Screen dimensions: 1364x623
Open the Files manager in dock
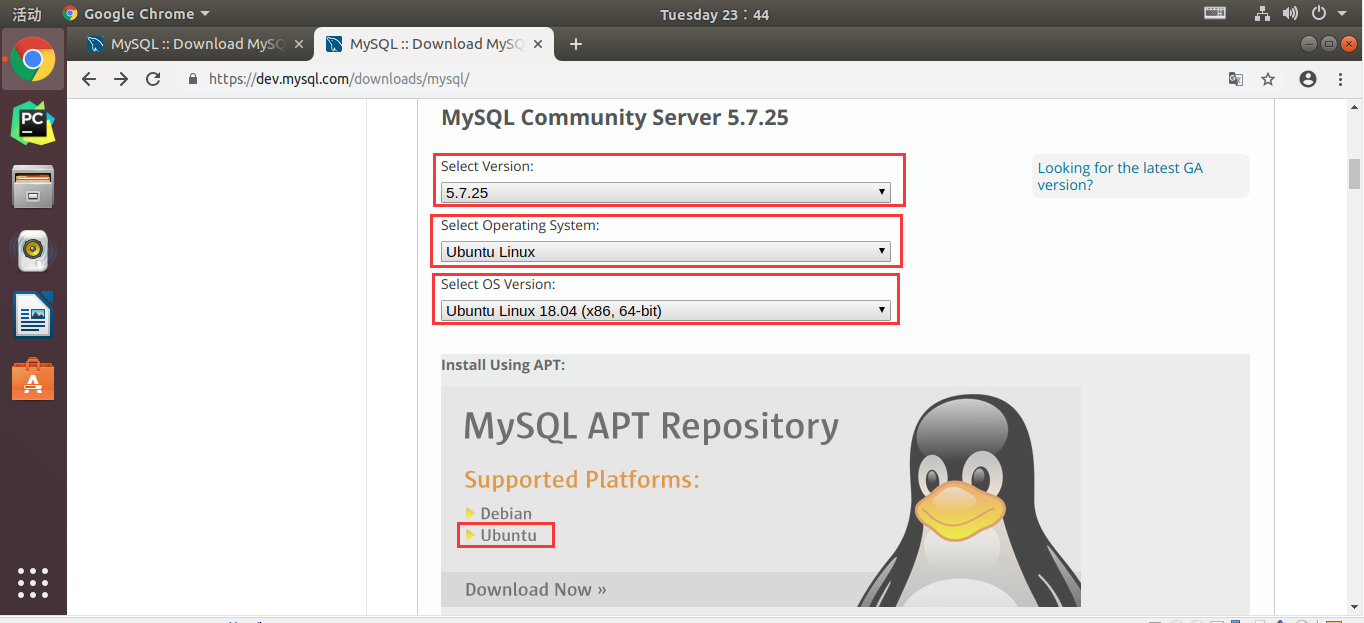(x=33, y=187)
